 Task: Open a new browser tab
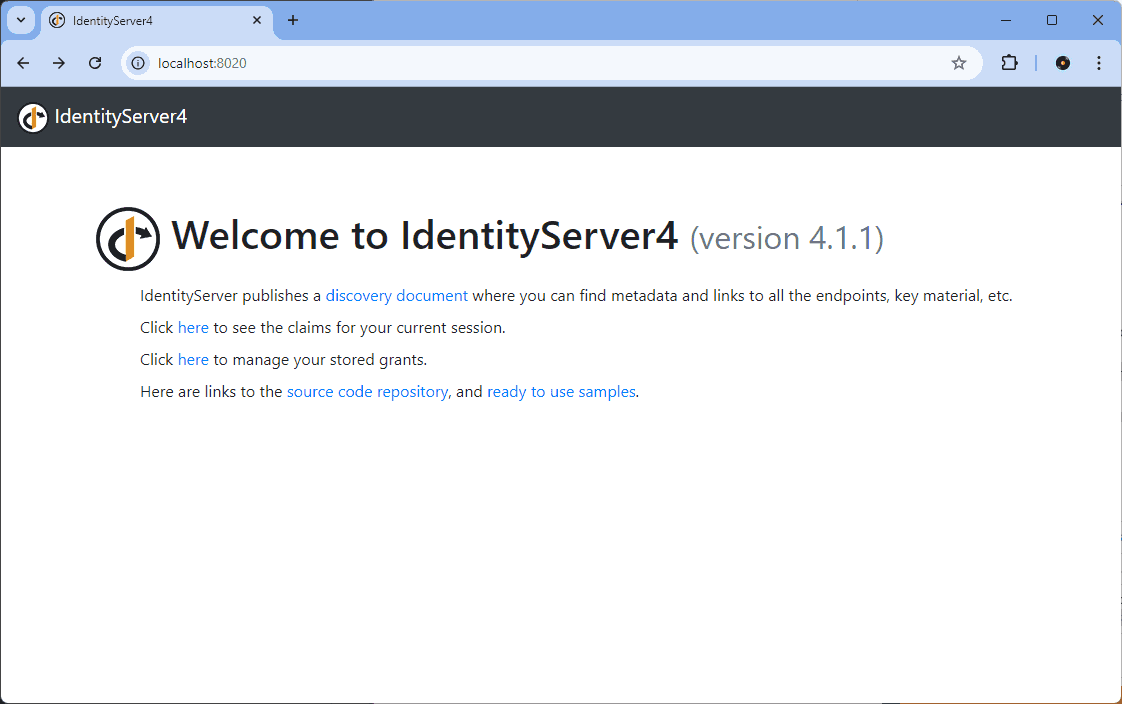pyautogui.click(x=293, y=20)
